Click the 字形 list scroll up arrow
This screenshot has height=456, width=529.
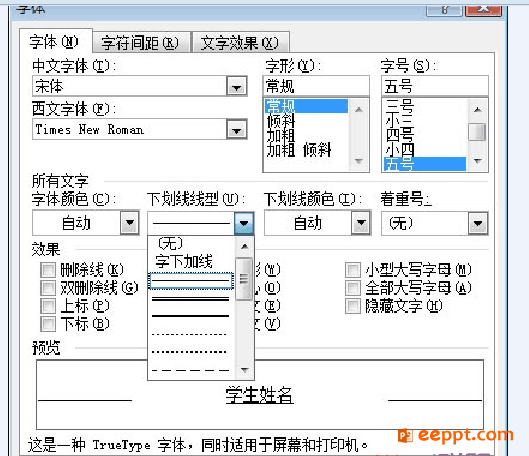pyautogui.click(x=359, y=109)
